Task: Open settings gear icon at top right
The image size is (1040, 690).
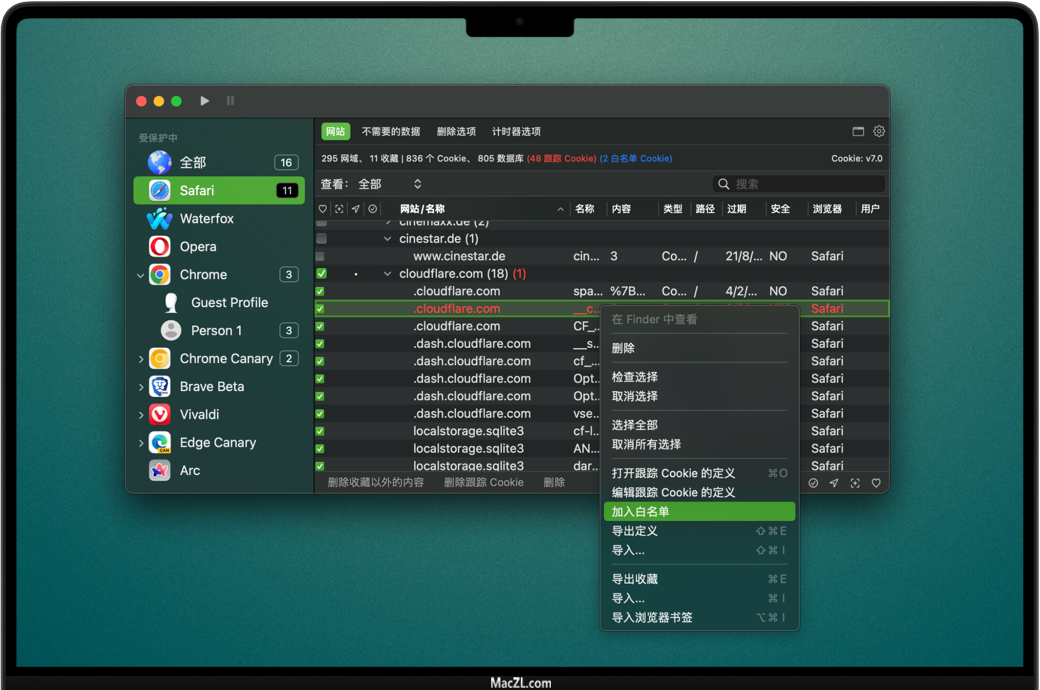Action: [879, 131]
